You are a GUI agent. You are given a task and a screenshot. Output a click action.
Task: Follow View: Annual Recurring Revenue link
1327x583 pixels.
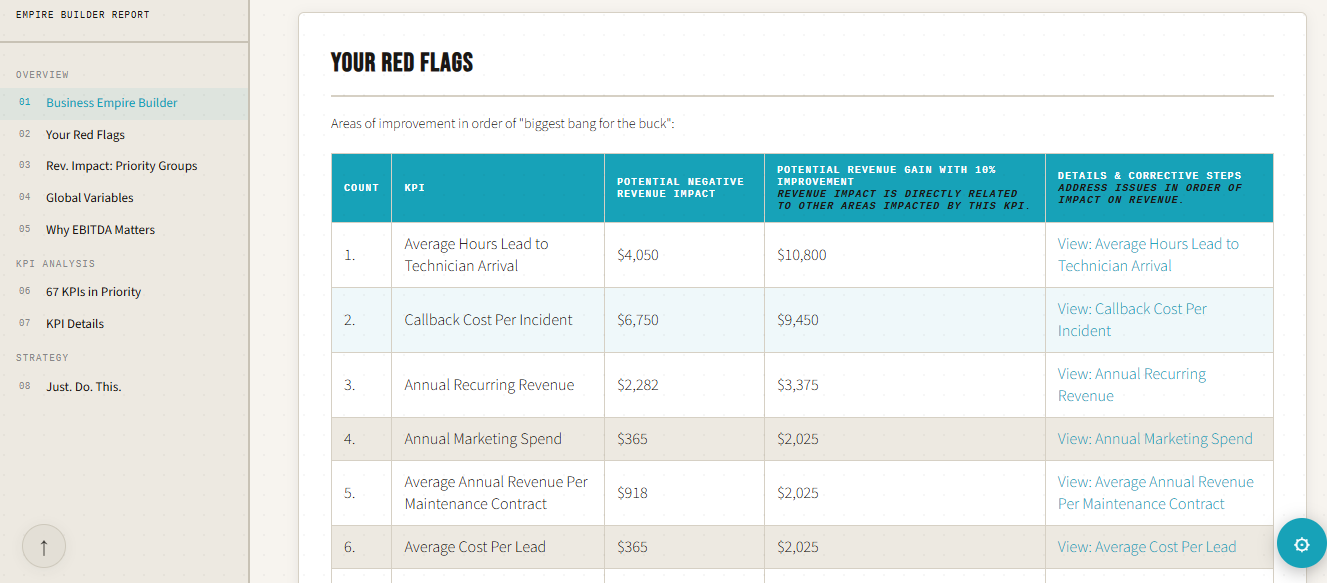pos(1131,385)
